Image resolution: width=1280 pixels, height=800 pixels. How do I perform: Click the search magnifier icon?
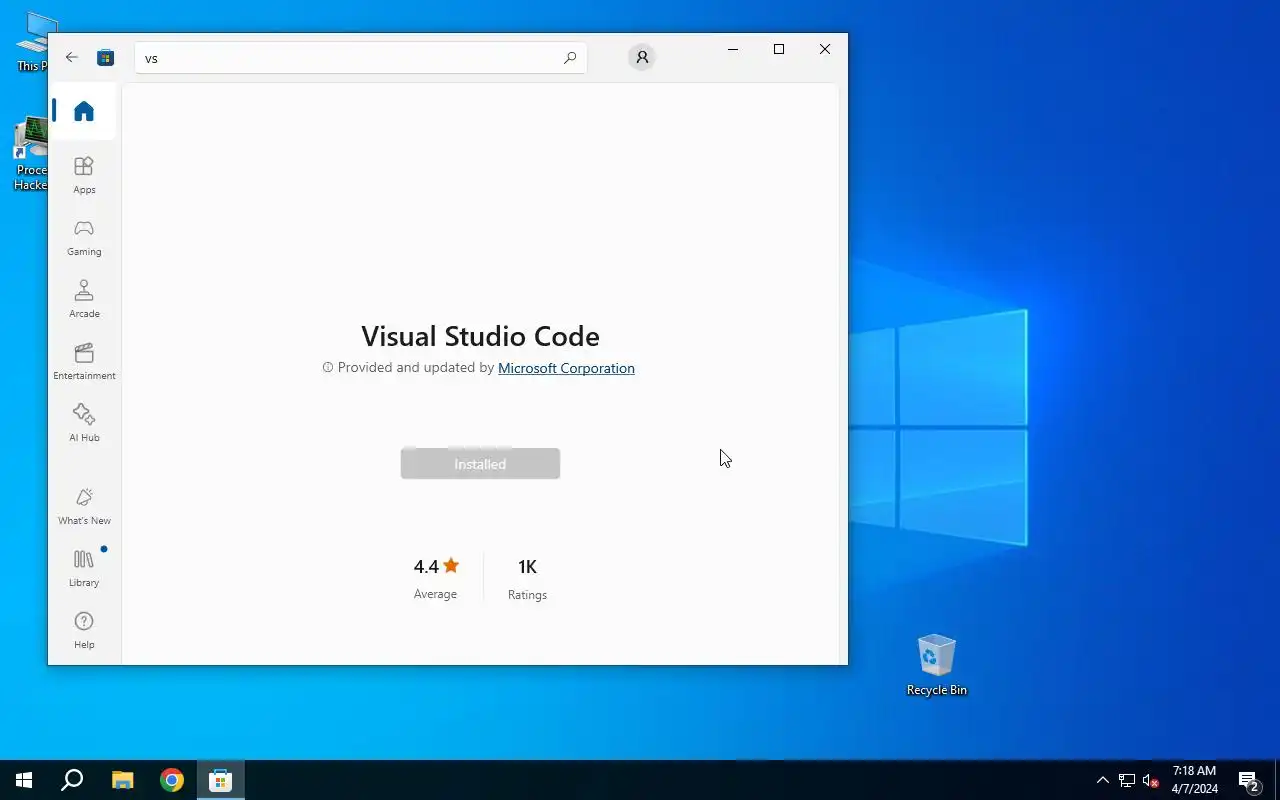click(x=570, y=58)
